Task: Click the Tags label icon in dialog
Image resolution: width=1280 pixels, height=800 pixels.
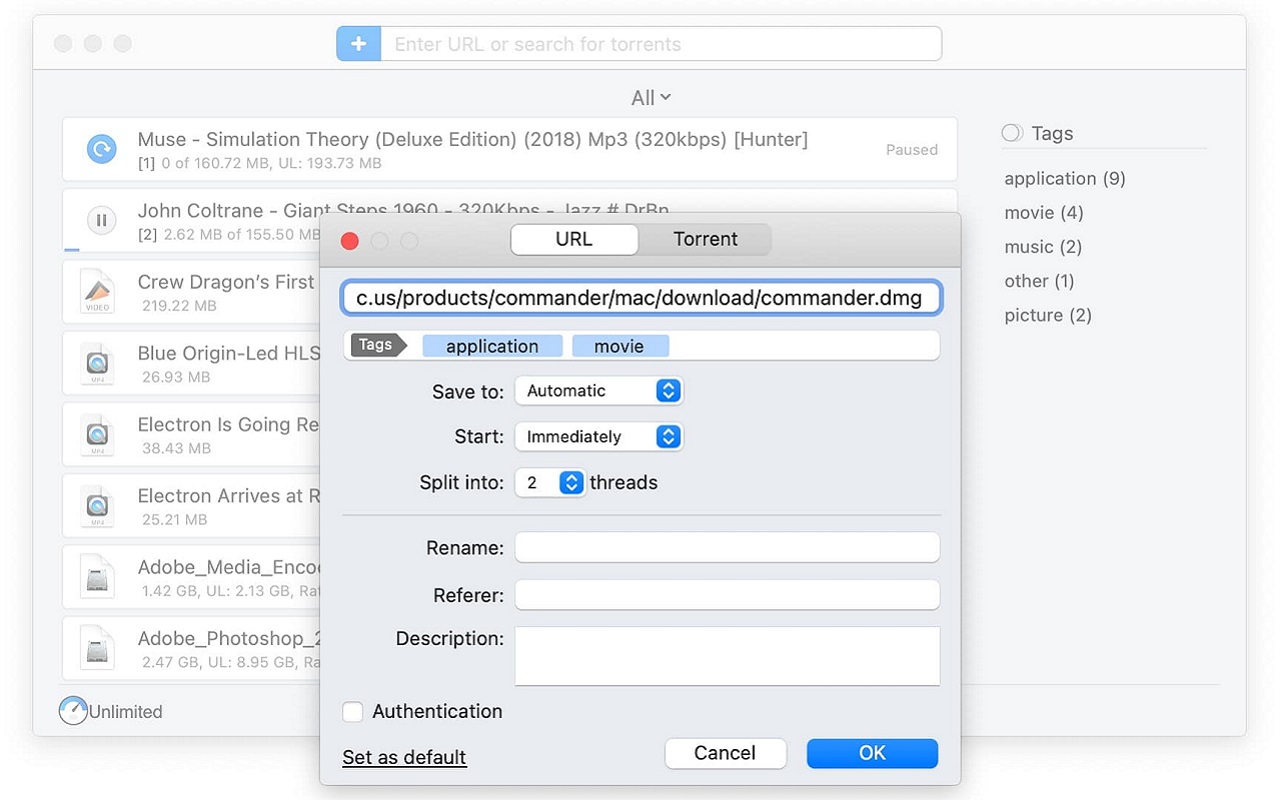Action: click(x=378, y=345)
